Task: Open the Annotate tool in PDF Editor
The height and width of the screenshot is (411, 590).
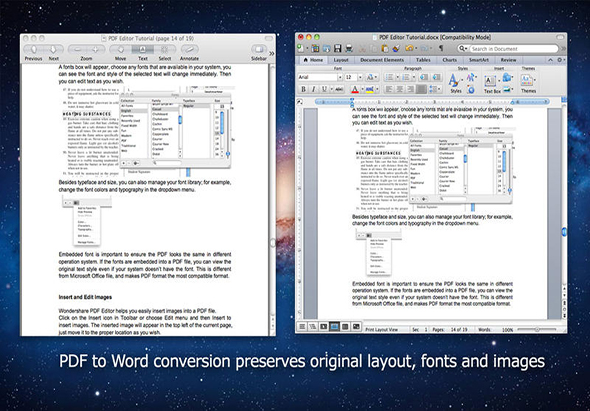Action: click(190, 49)
